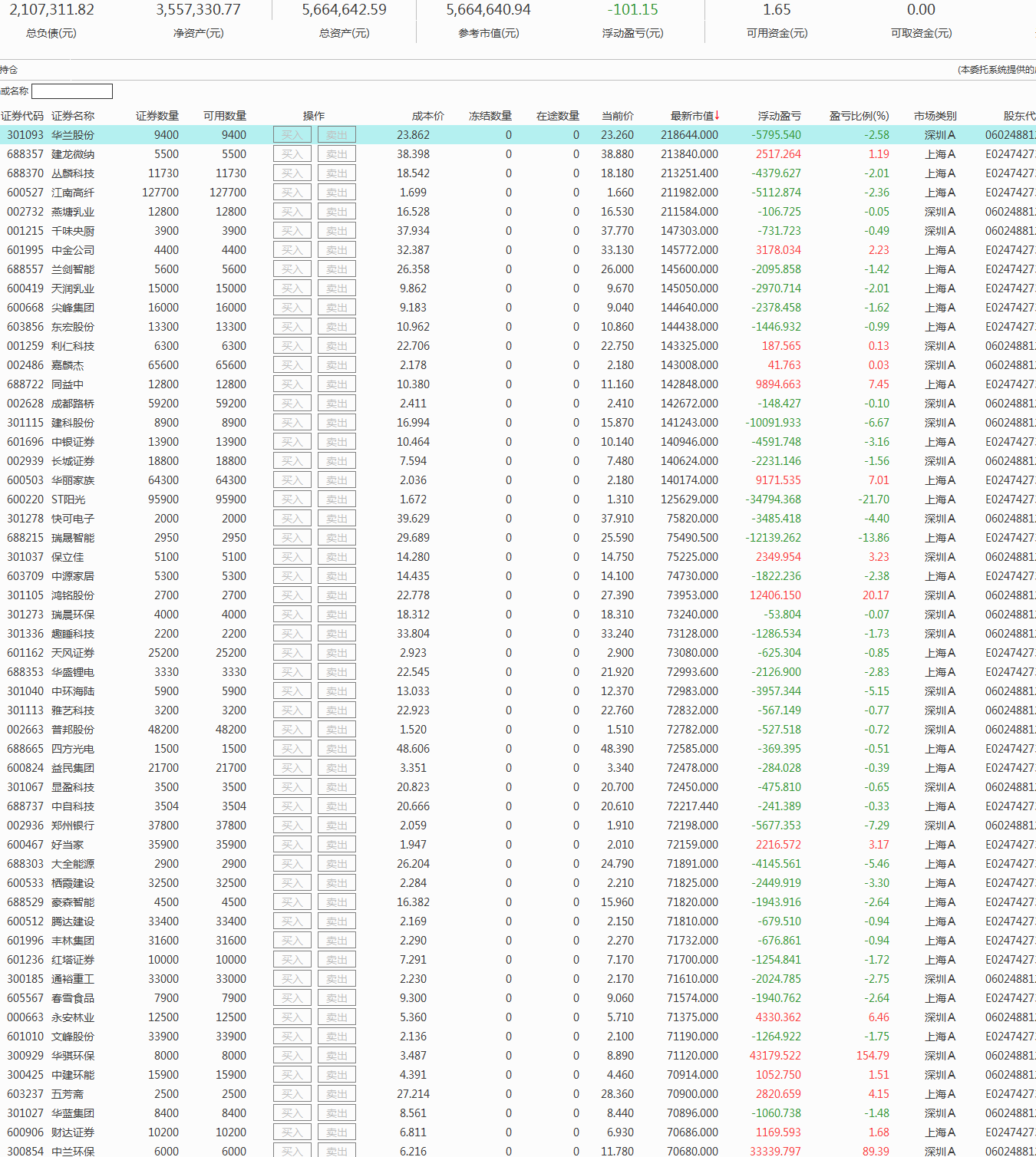Click the red sort arrow beside 最新市值

tap(718, 116)
